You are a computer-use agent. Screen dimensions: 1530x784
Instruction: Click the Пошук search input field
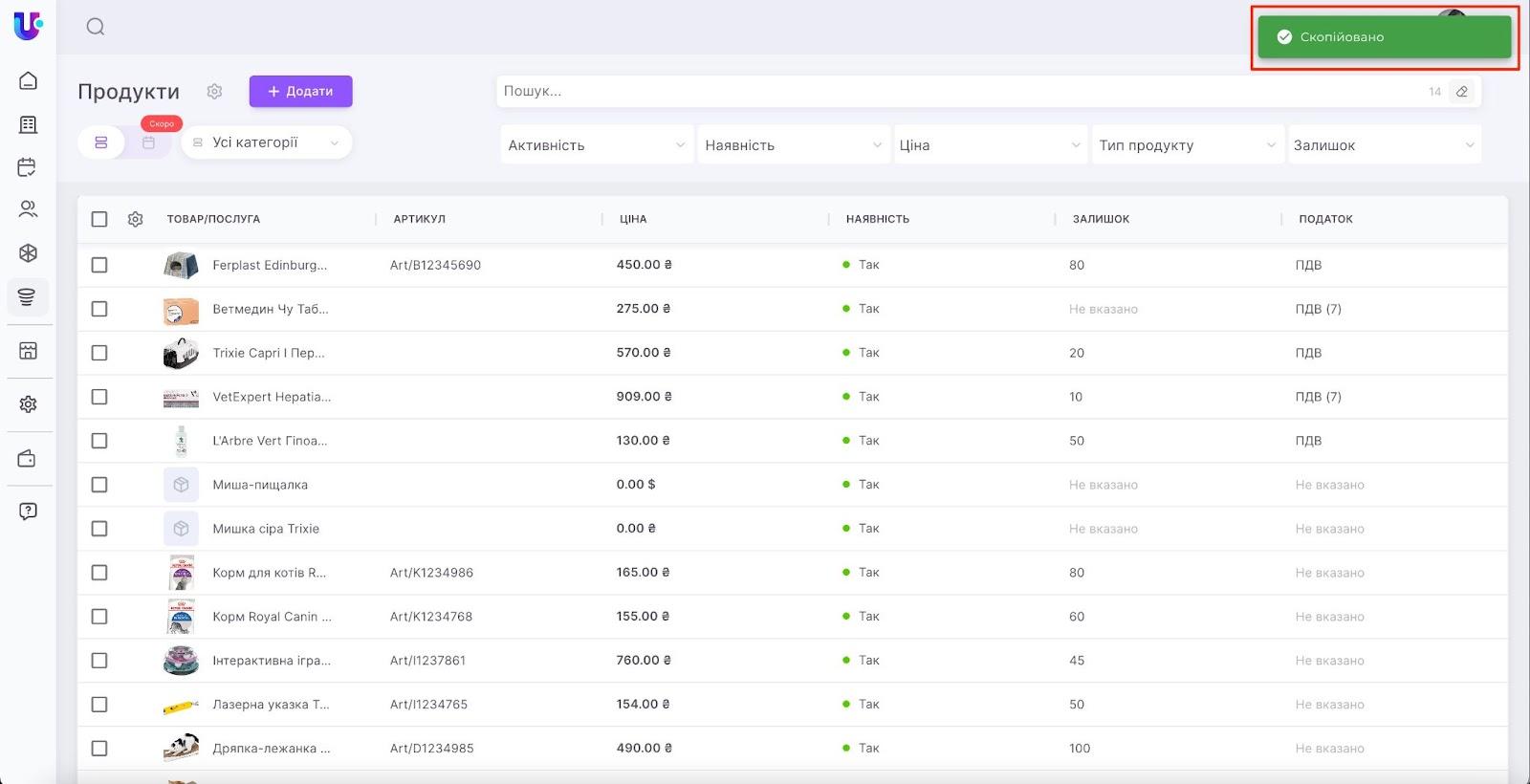[x=956, y=92]
